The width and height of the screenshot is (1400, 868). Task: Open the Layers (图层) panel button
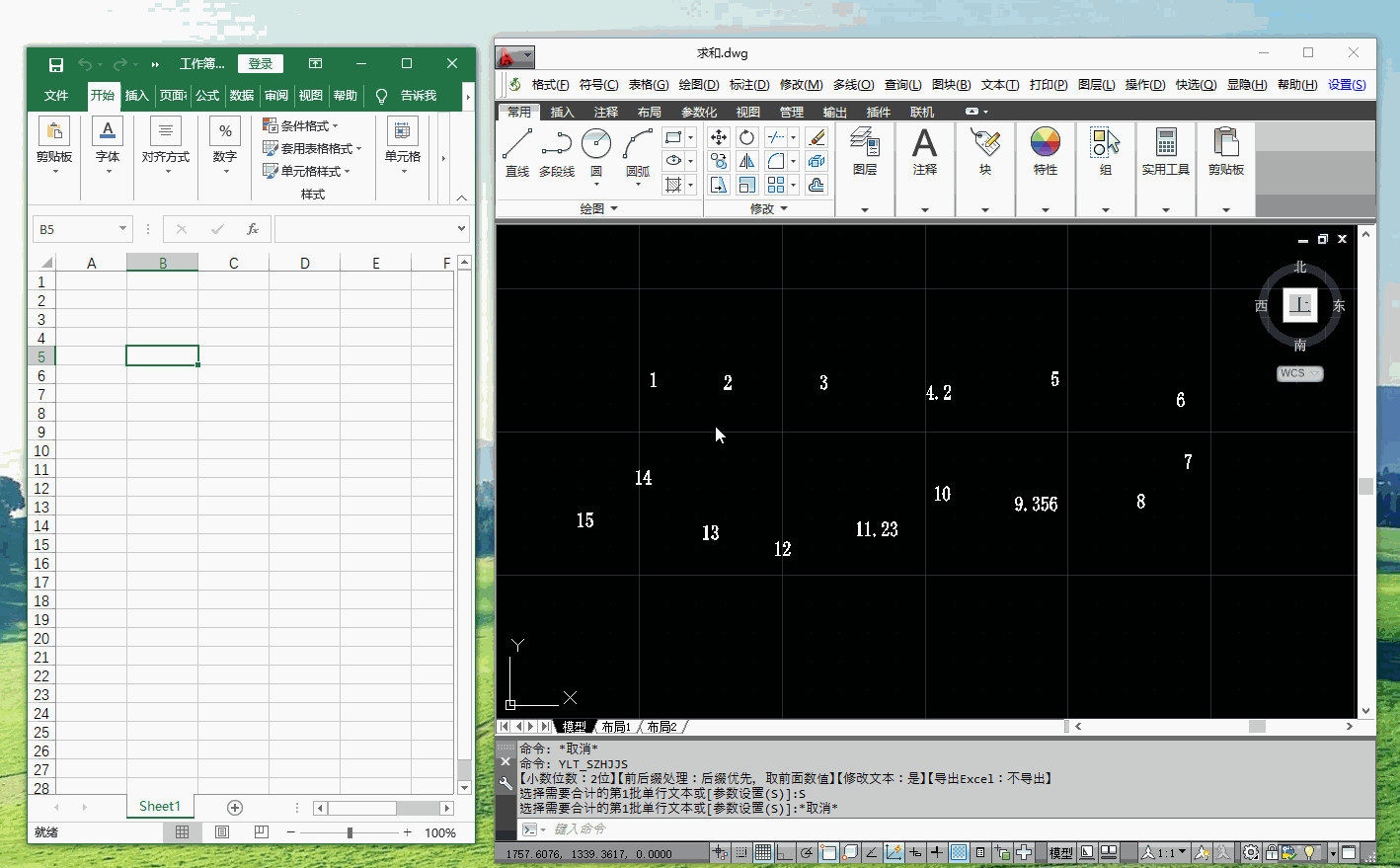point(865,152)
